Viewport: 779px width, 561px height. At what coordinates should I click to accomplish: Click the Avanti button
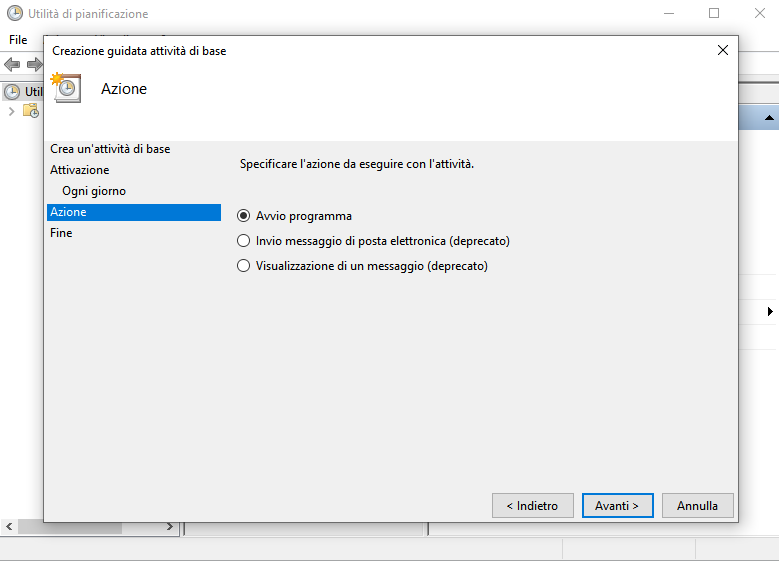618,505
